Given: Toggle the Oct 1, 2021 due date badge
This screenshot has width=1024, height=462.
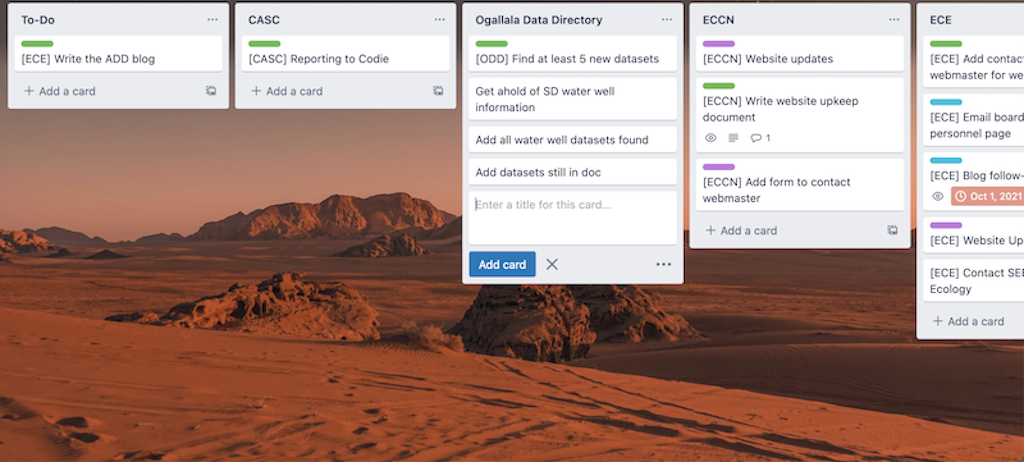Looking at the screenshot, I should pos(987,197).
